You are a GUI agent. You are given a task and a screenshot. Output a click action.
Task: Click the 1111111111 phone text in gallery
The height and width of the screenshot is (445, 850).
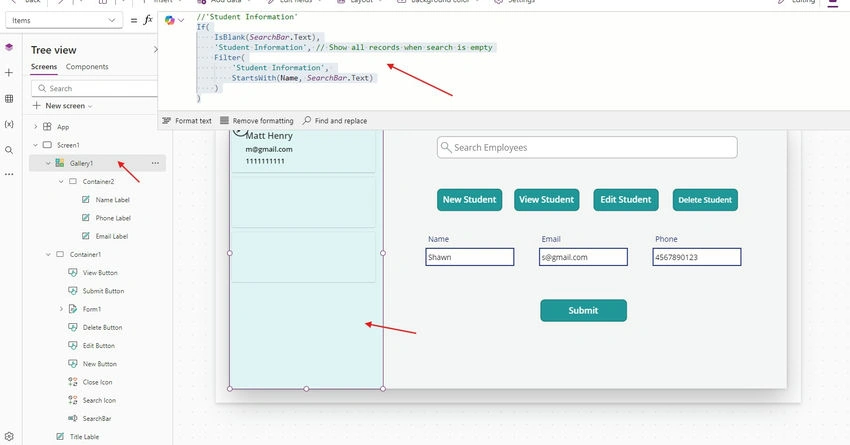point(265,161)
